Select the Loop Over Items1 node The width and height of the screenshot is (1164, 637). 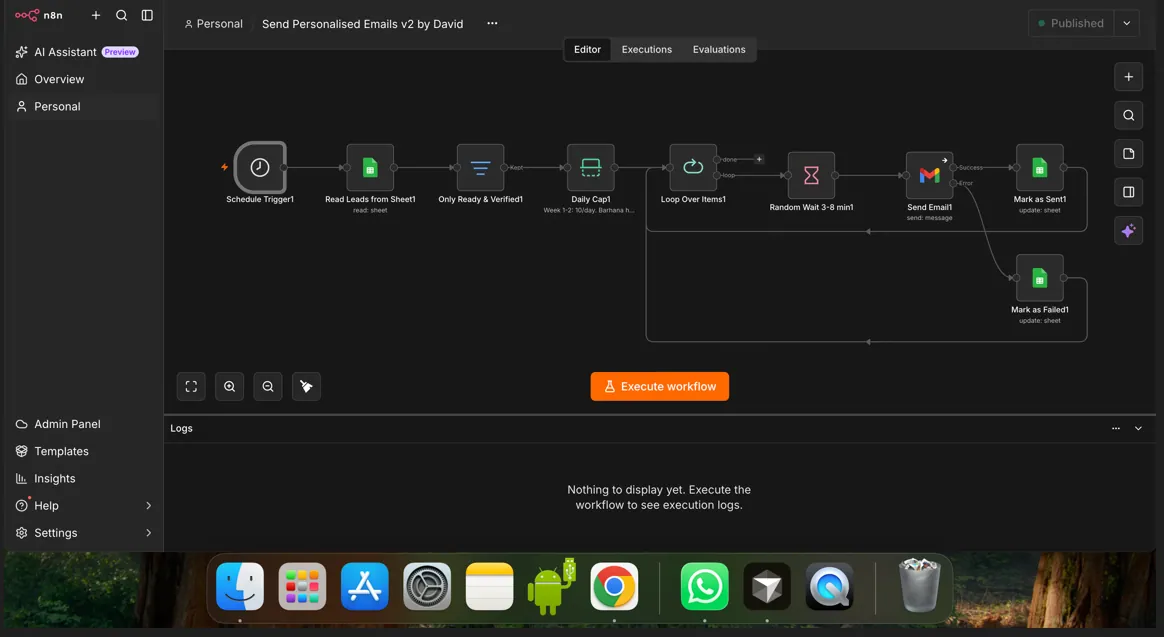693,168
